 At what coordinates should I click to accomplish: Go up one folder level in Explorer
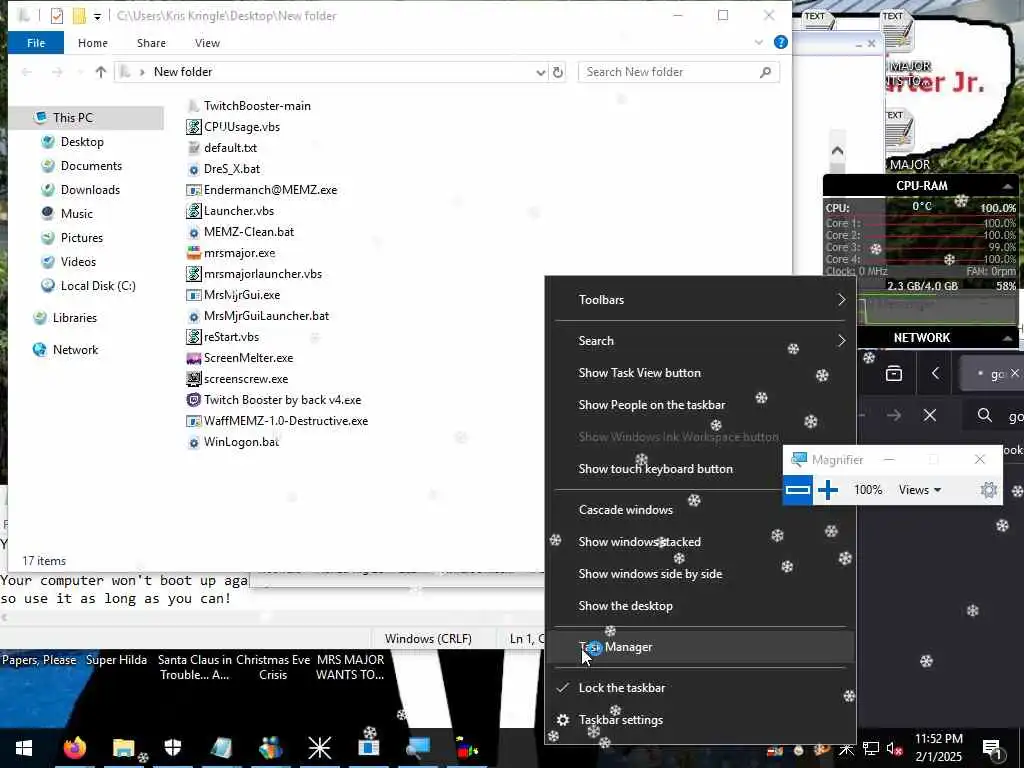[101, 72]
